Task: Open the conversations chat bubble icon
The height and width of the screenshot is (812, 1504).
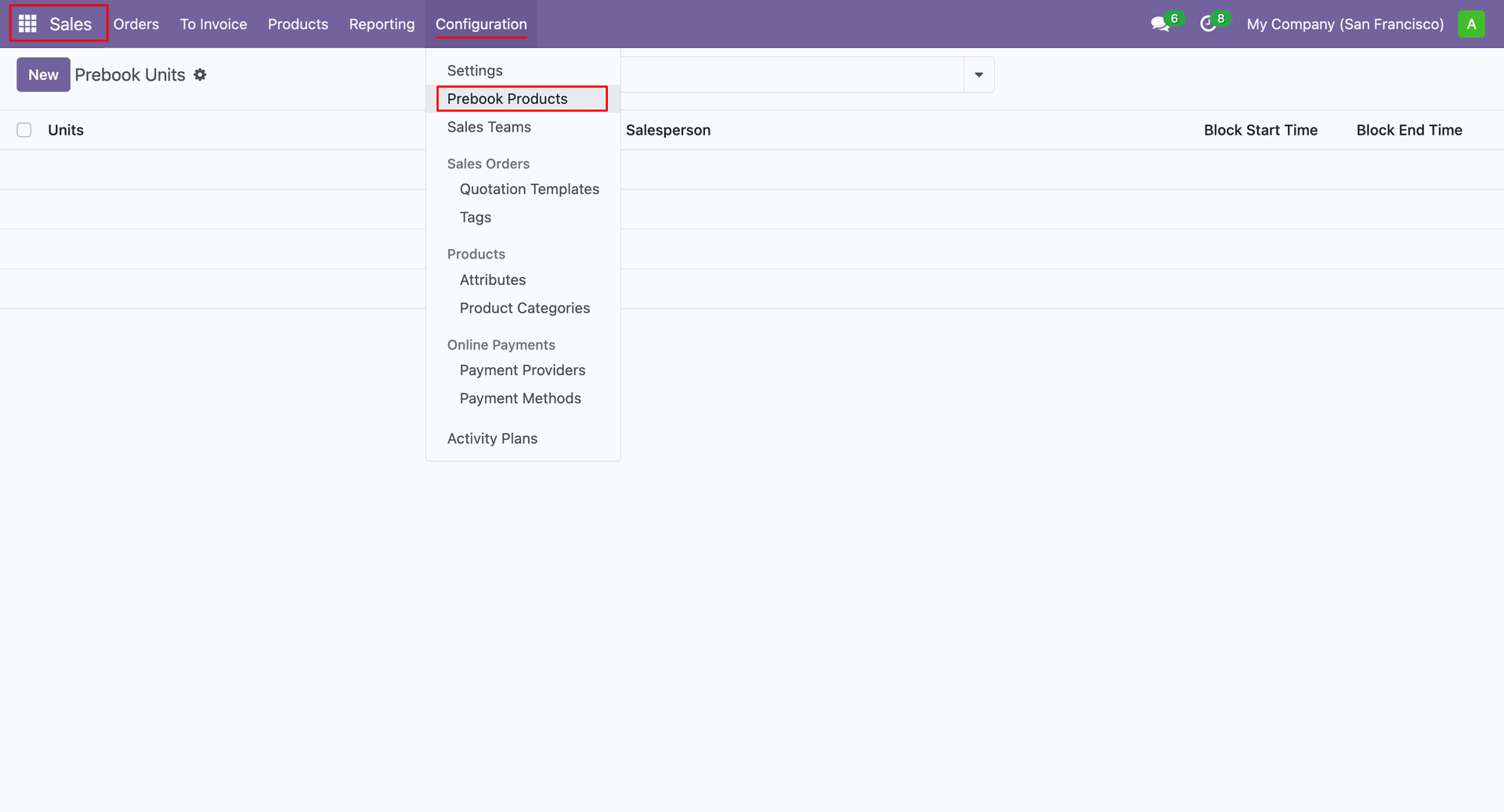Action: point(1160,24)
